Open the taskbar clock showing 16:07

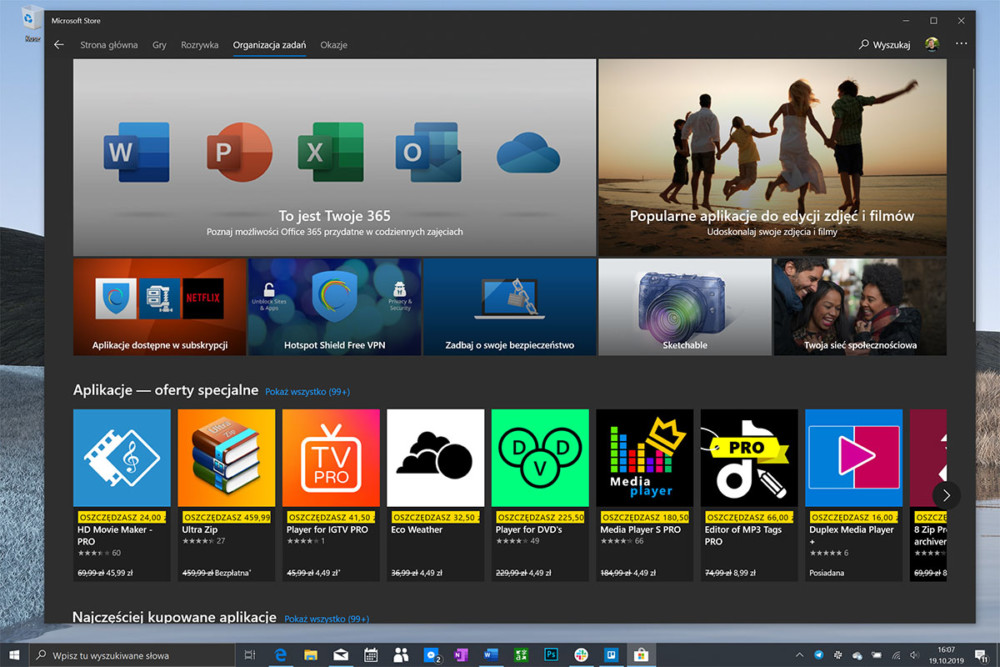pos(946,655)
